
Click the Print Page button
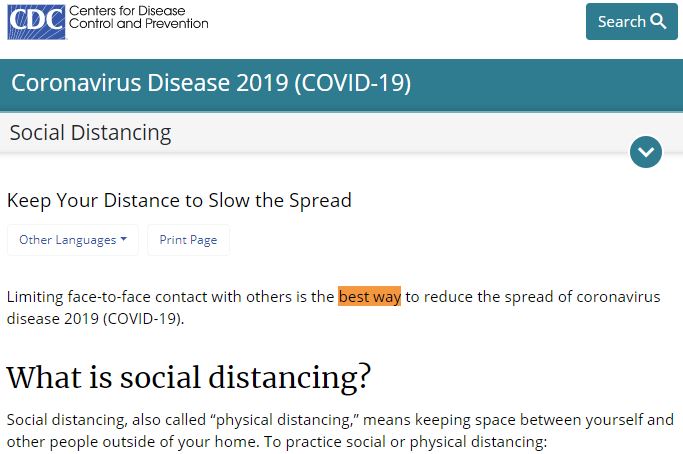[188, 240]
